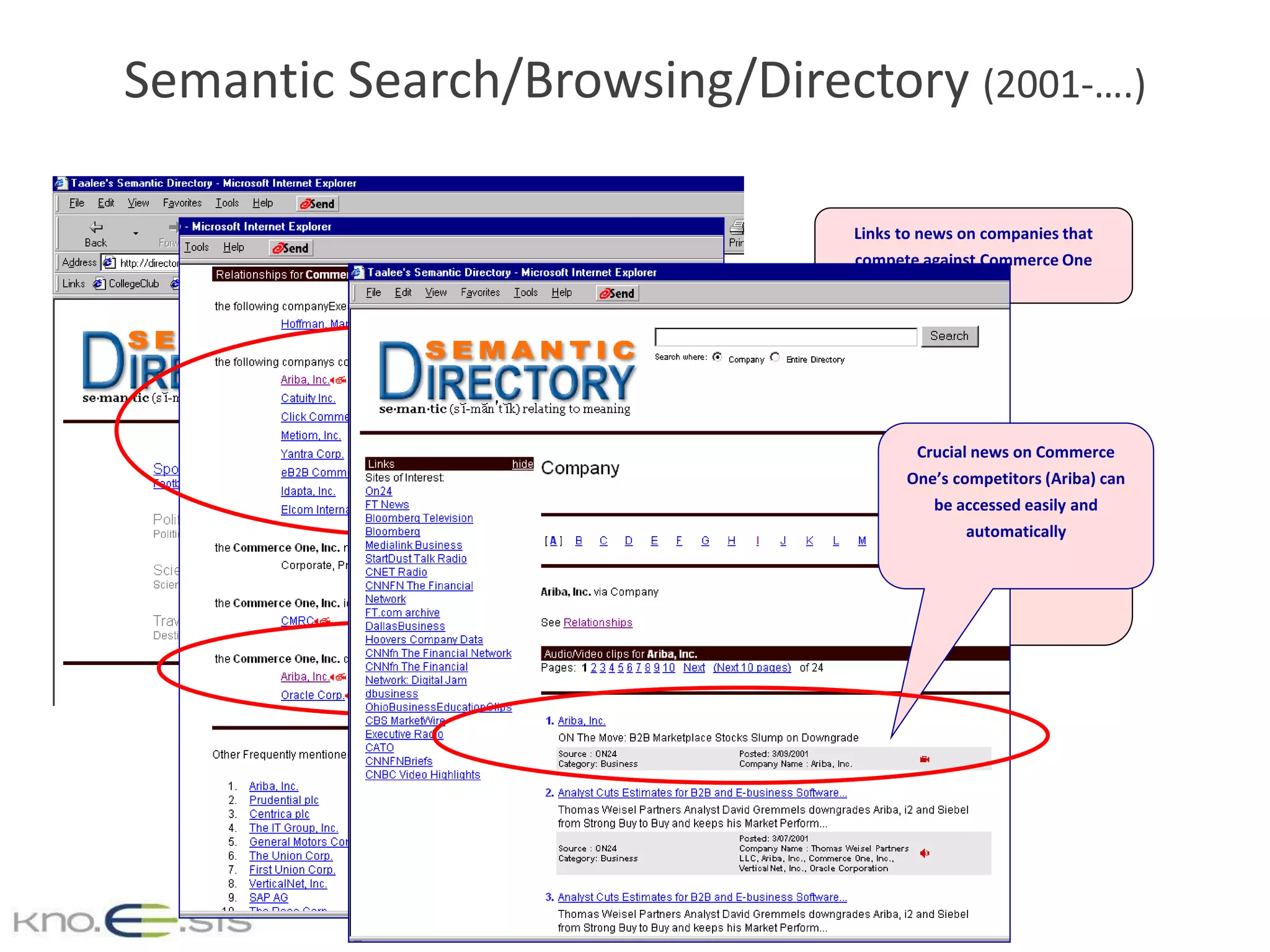1270x952 pixels.
Task: Open the On24 site link
Action: tap(378, 491)
